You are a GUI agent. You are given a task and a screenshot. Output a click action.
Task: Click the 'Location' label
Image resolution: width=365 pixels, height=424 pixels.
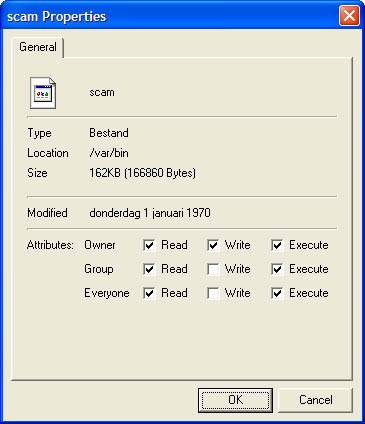click(48, 153)
